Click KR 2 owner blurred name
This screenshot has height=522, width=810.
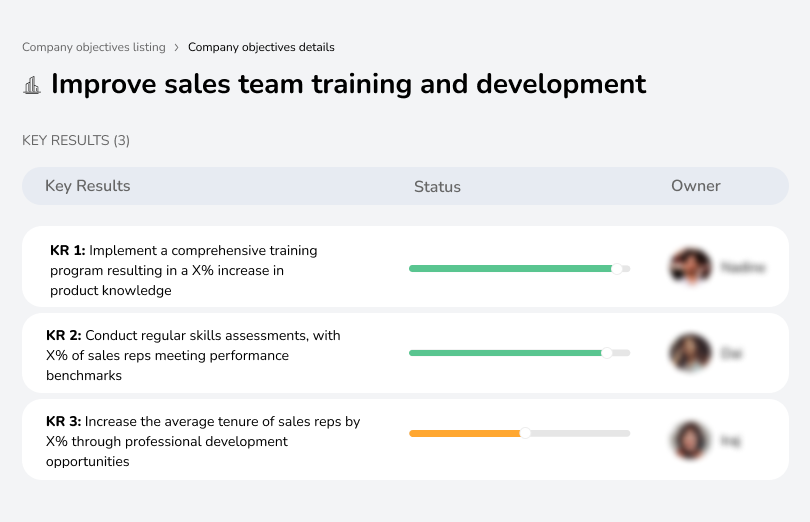click(x=731, y=354)
